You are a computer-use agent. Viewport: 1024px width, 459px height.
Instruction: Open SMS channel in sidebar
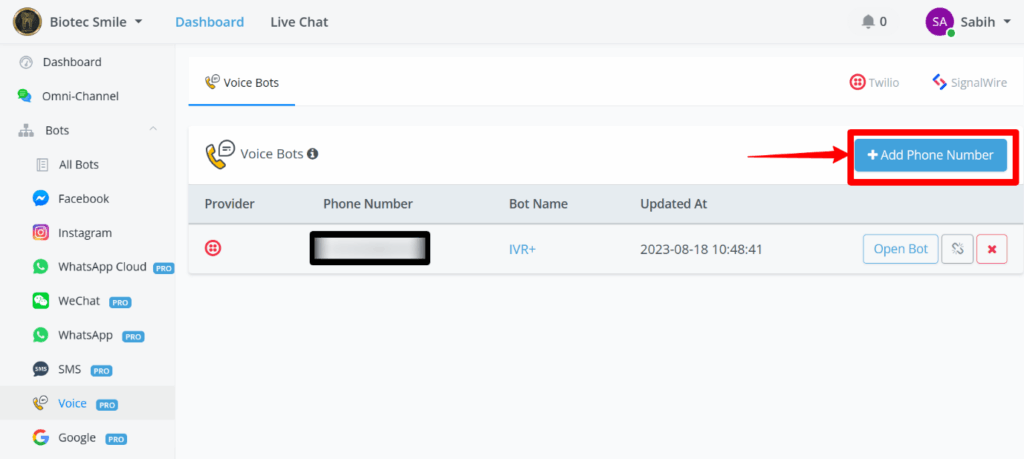[70, 369]
